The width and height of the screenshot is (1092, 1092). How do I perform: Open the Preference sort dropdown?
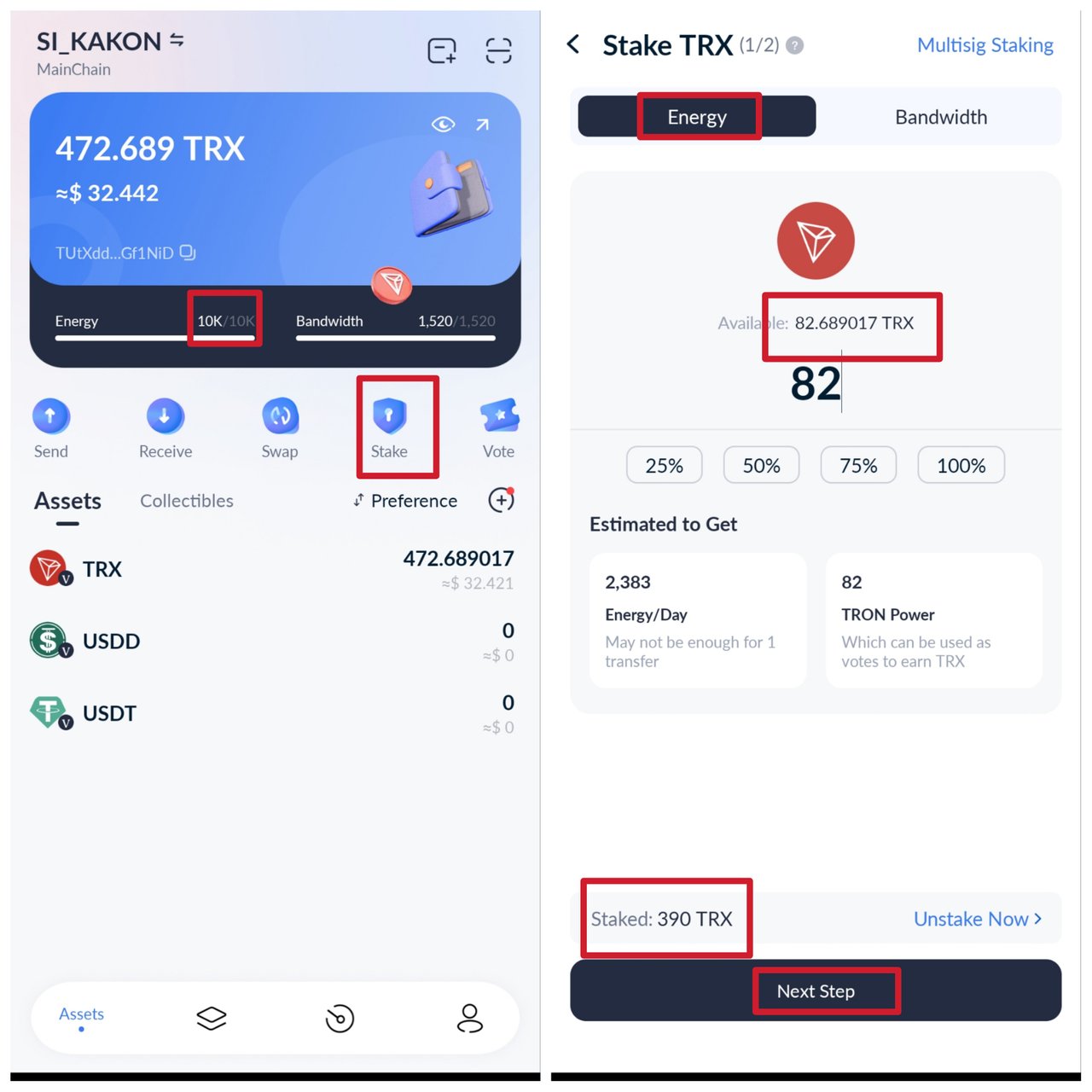(x=405, y=501)
